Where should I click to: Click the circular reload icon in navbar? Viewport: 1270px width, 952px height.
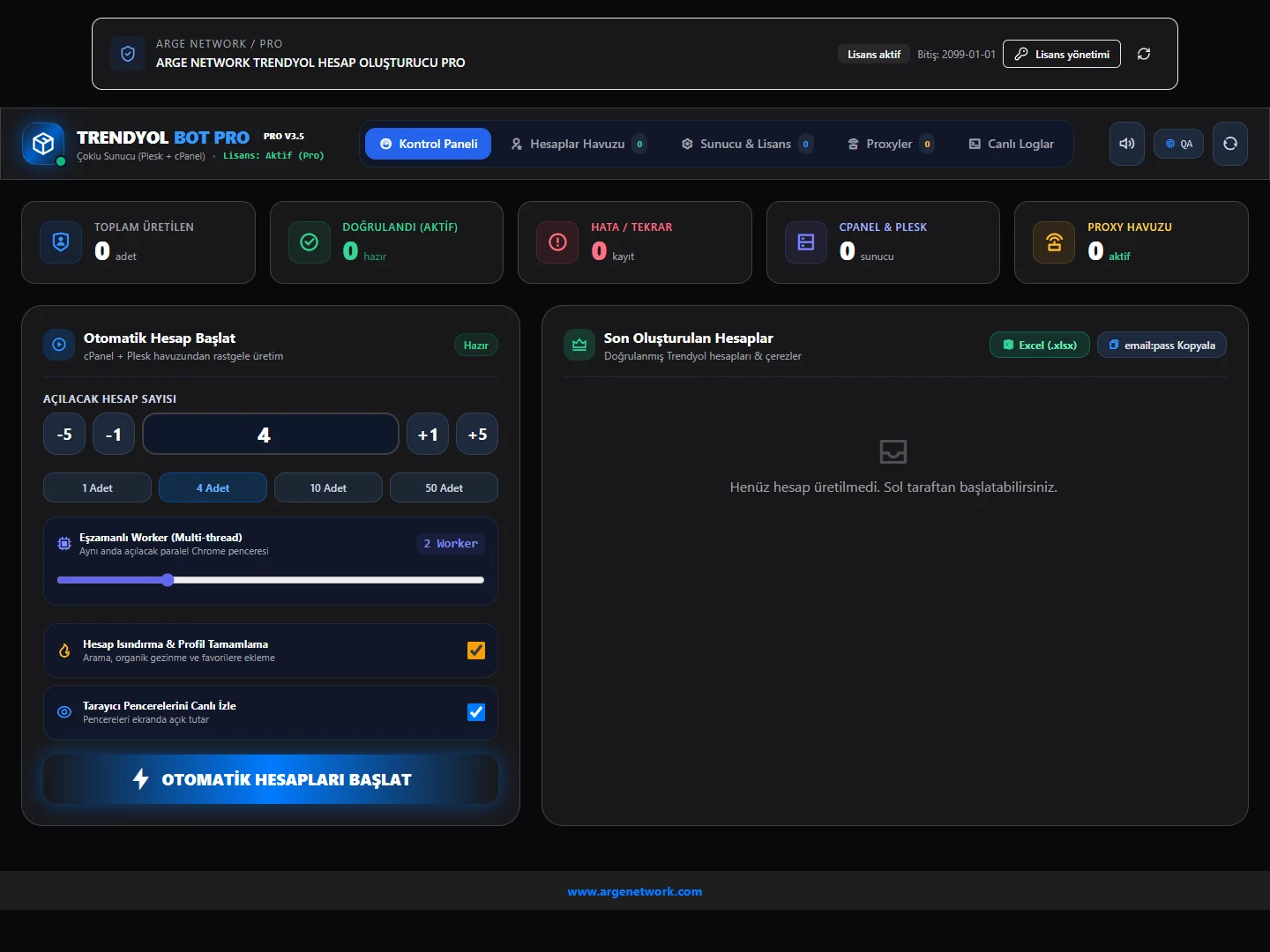[x=1230, y=144]
